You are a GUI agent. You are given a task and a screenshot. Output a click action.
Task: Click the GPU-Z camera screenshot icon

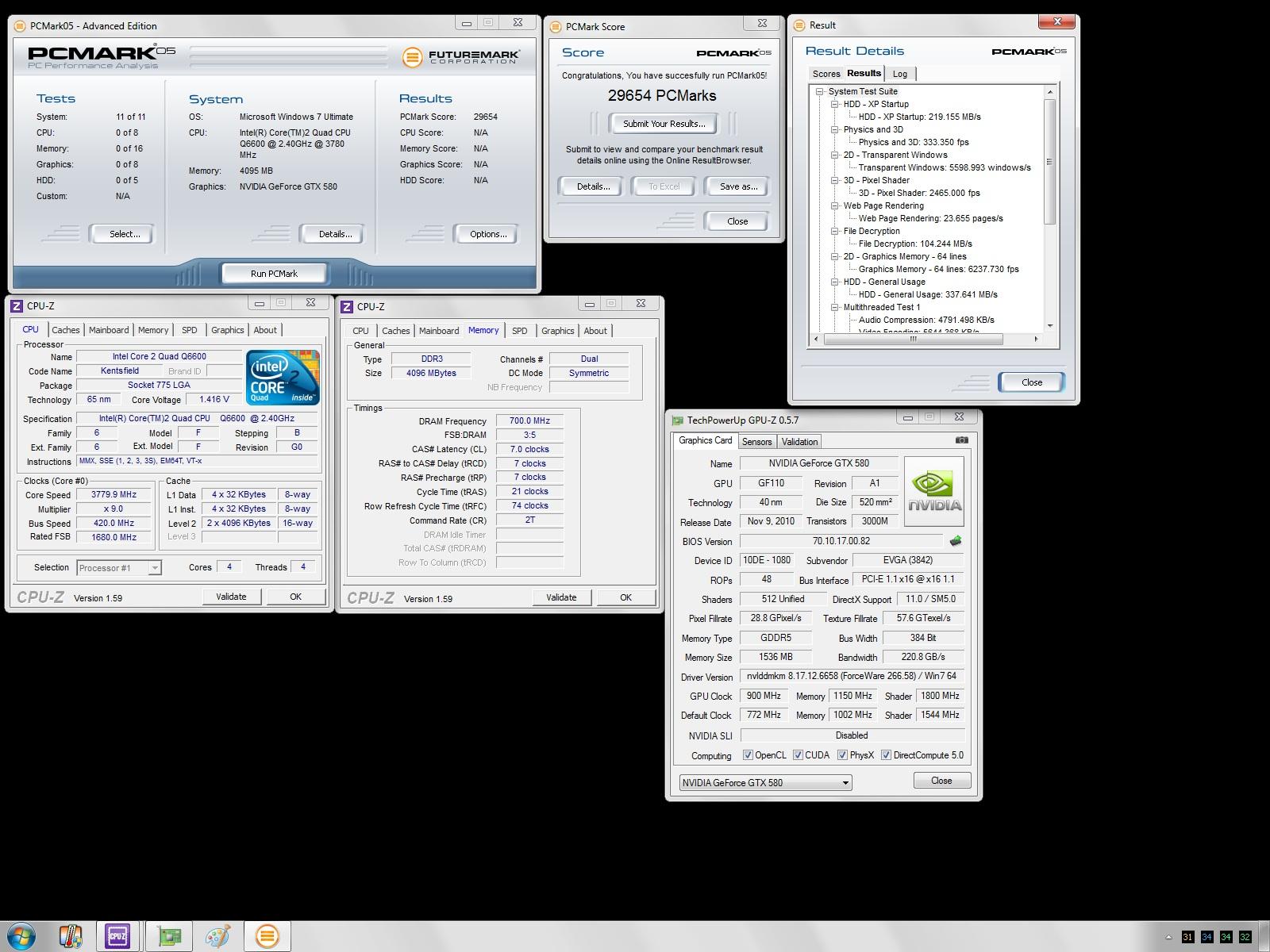961,440
